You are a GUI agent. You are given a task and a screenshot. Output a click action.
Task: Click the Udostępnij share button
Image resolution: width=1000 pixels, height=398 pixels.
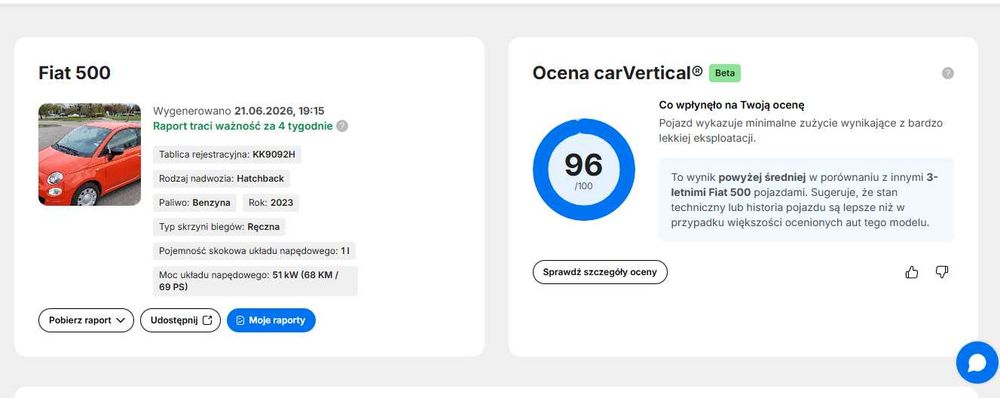[180, 320]
